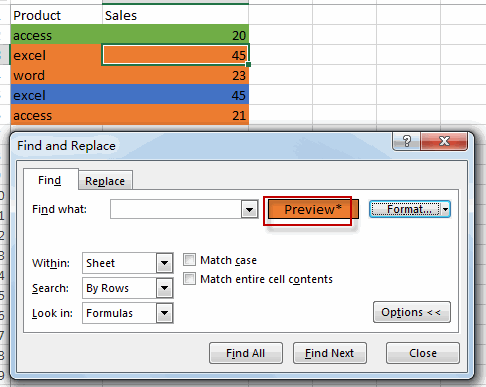This screenshot has width=486, height=387.
Task: Select the orange word cell
Action: coord(56,75)
